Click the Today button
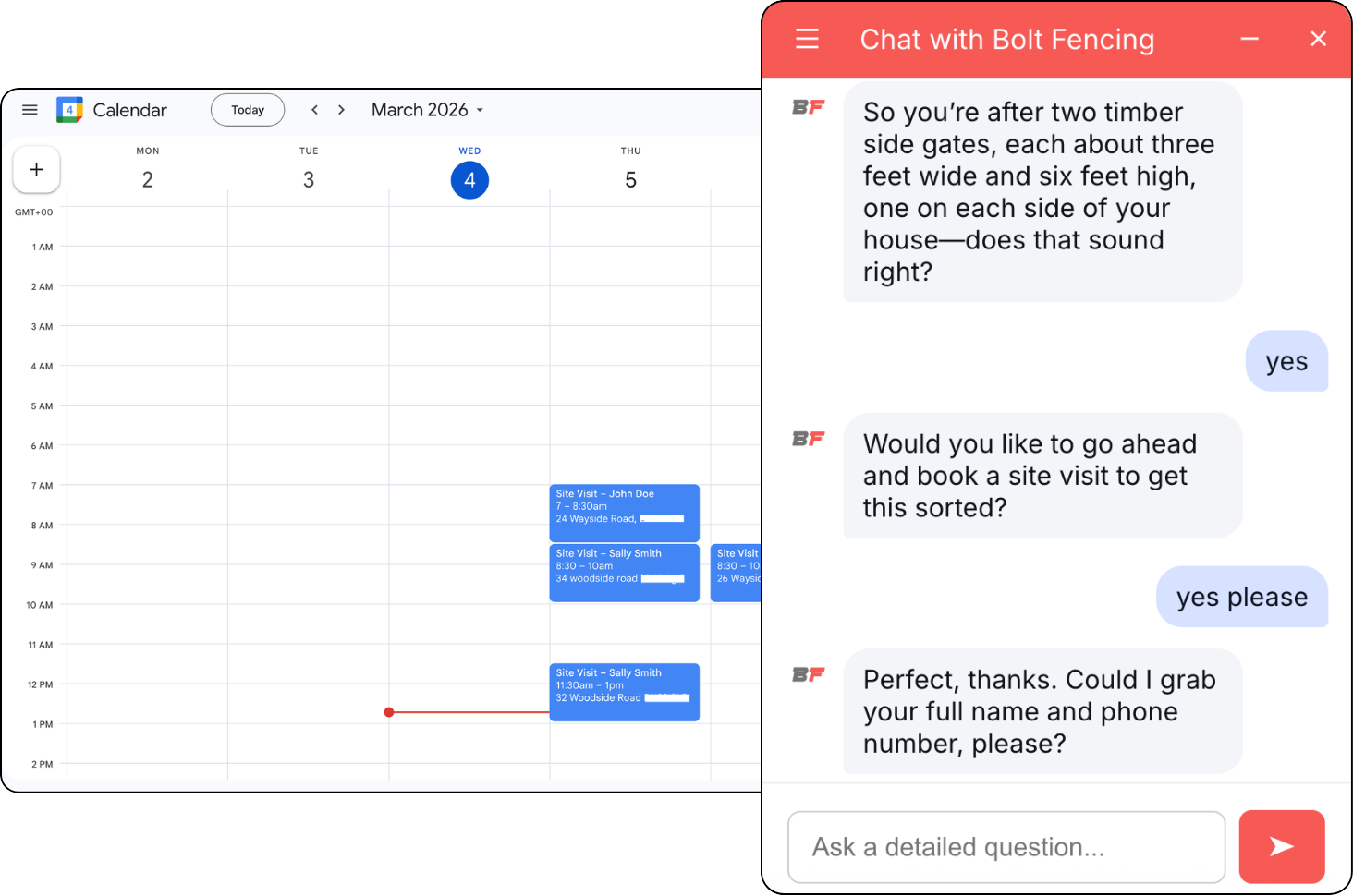 (248, 110)
